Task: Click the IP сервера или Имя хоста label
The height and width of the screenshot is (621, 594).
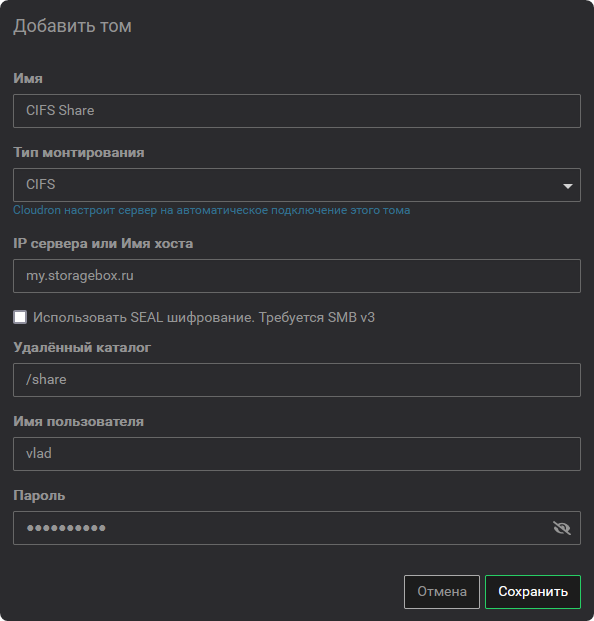Action: point(103,243)
